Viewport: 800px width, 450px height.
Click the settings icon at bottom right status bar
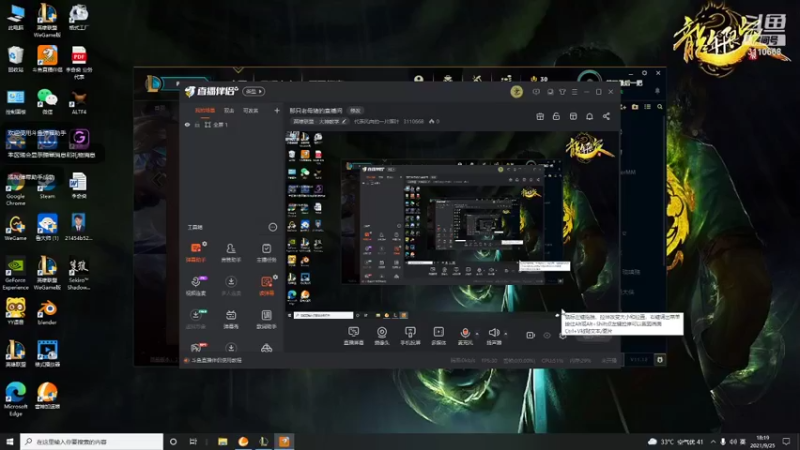(660, 360)
